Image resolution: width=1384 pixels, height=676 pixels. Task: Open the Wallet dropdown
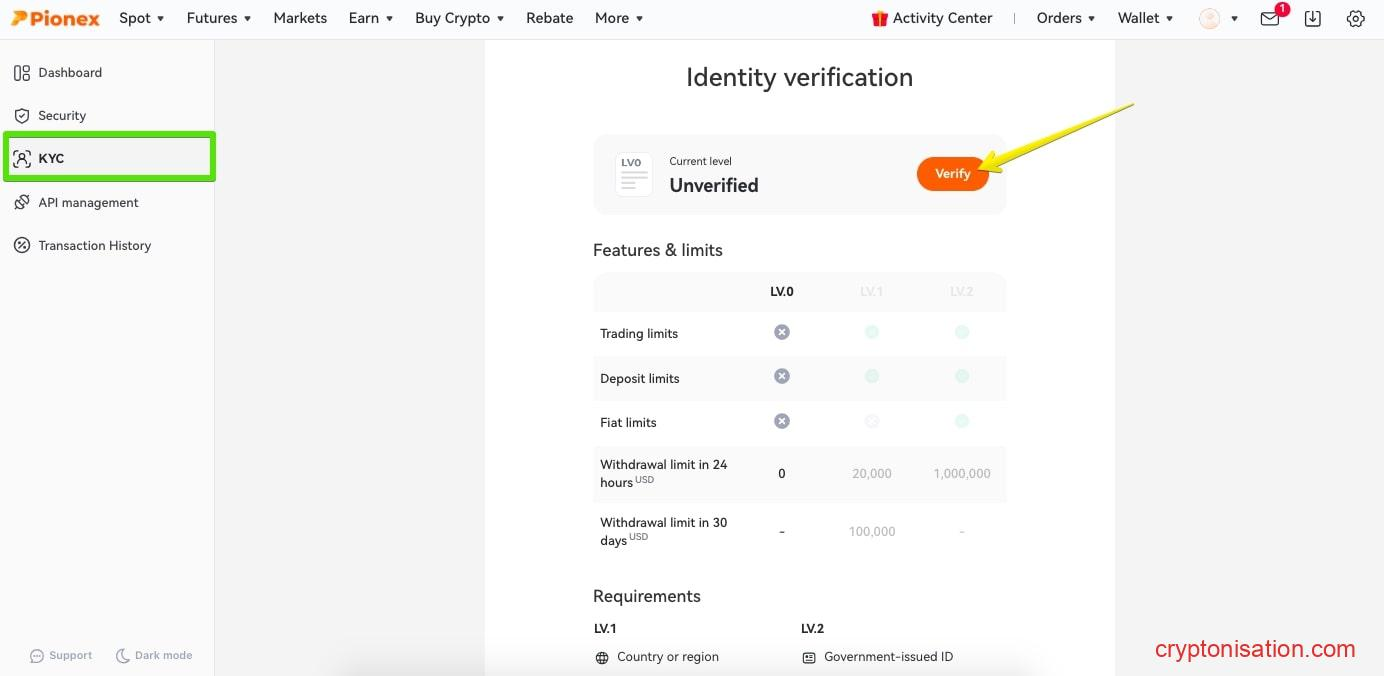click(x=1145, y=18)
